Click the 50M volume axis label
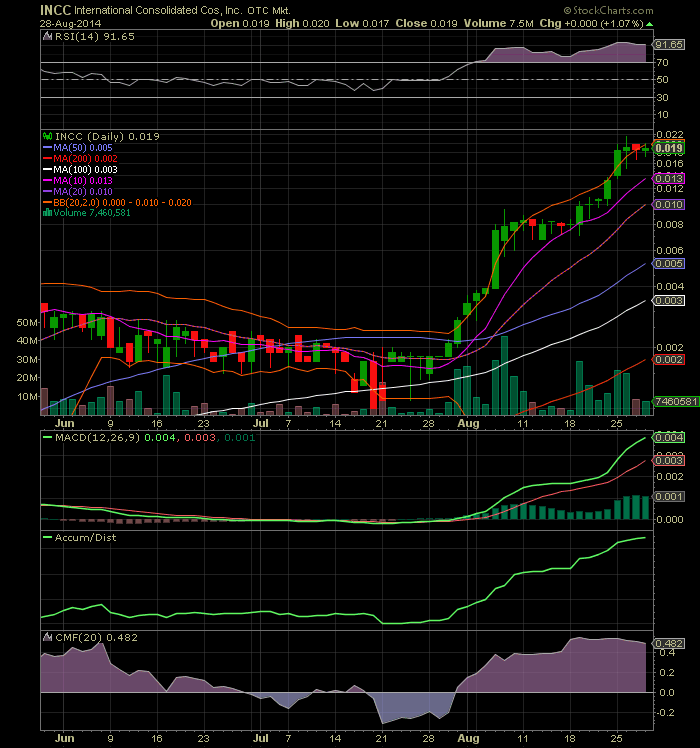This screenshot has width=700, height=748. [28, 322]
